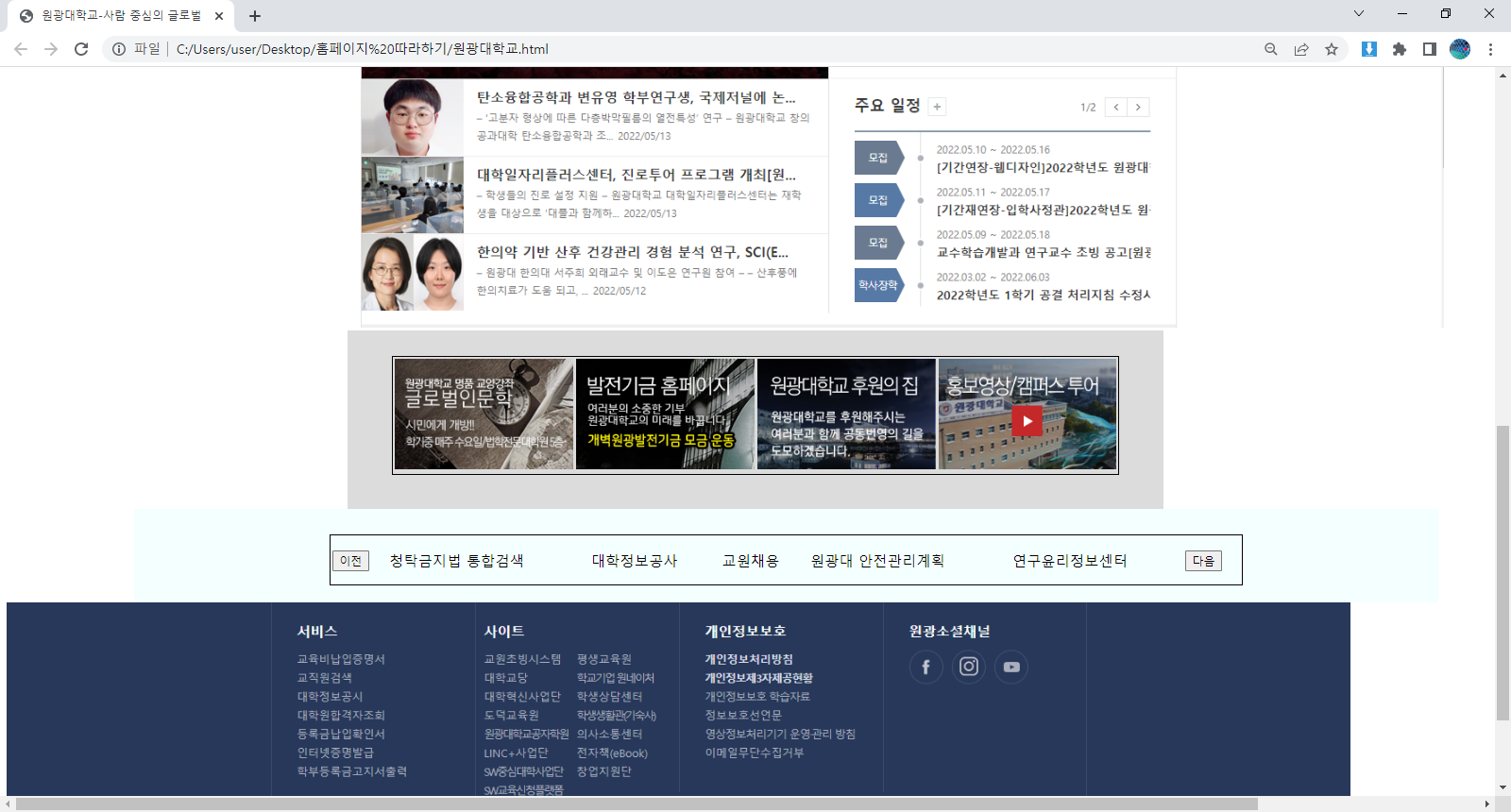
Task: Click the plus icon beside 주요 일정
Action: point(937,107)
